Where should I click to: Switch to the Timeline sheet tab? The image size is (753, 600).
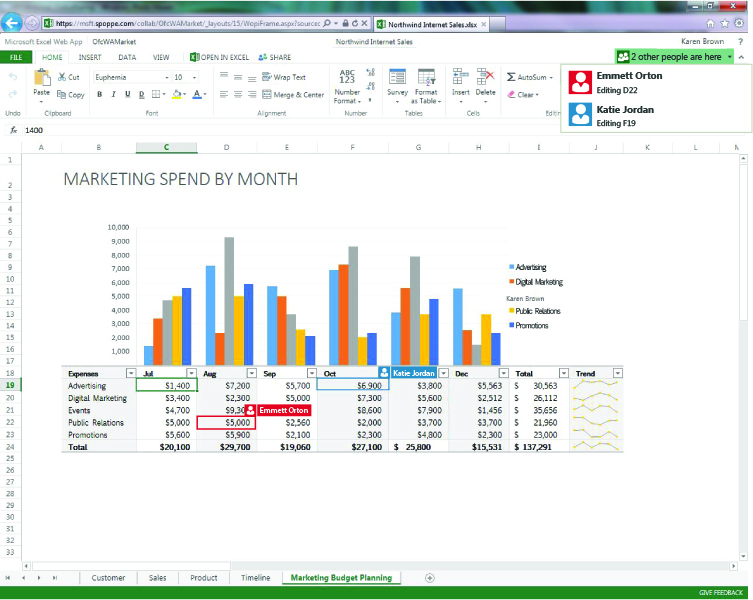(x=255, y=578)
